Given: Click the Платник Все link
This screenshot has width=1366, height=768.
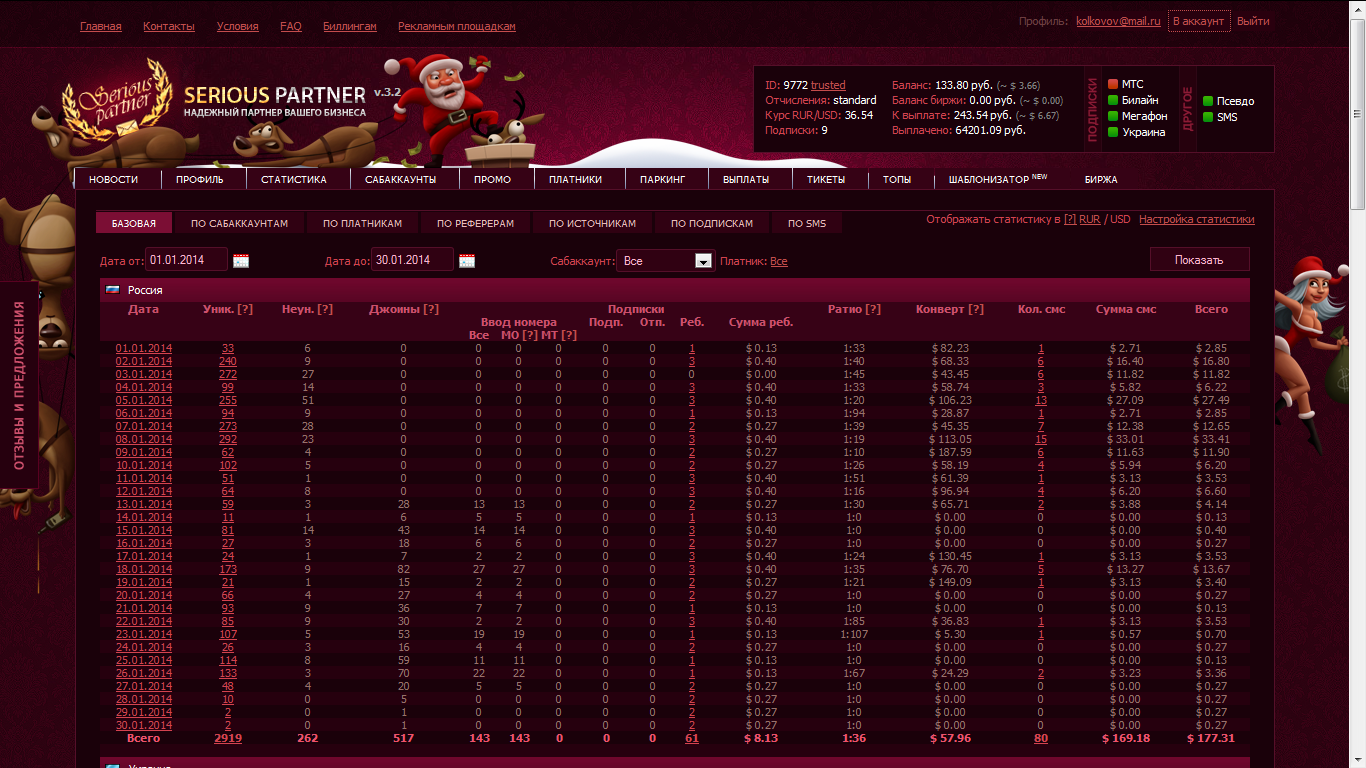Looking at the screenshot, I should pos(779,261).
